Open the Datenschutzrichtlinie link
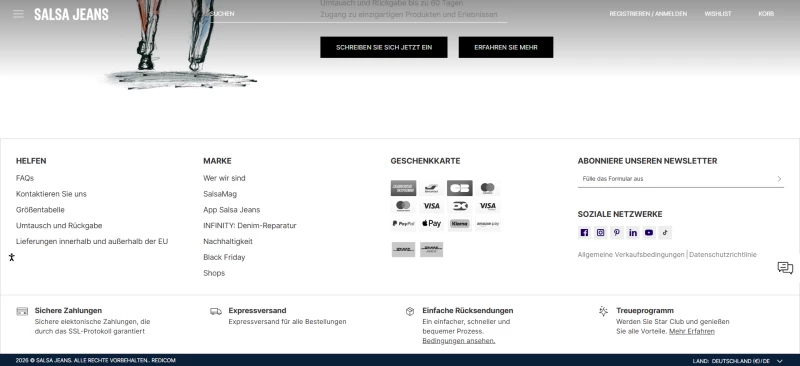 pyautogui.click(x=723, y=255)
